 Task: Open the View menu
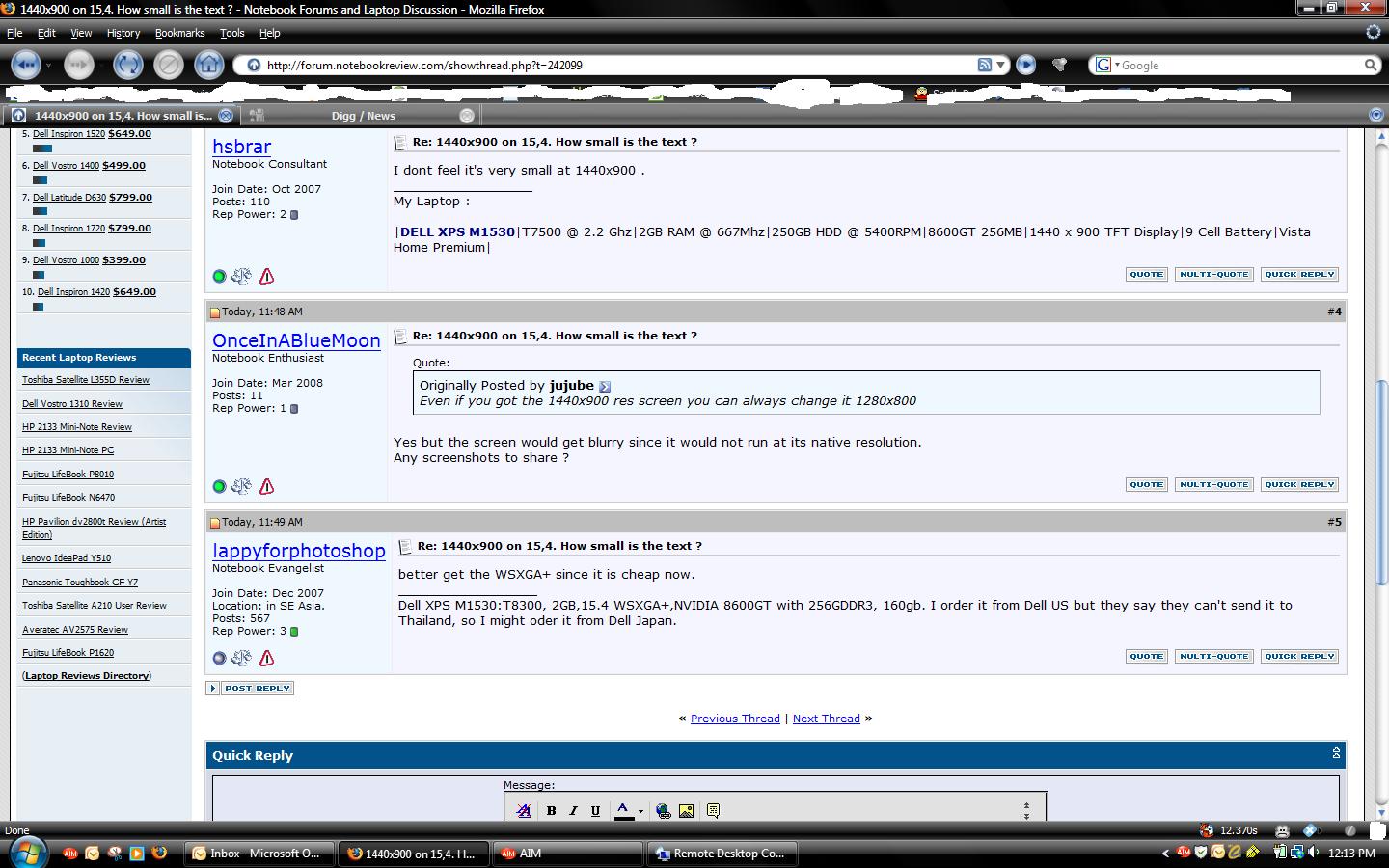coord(81,33)
